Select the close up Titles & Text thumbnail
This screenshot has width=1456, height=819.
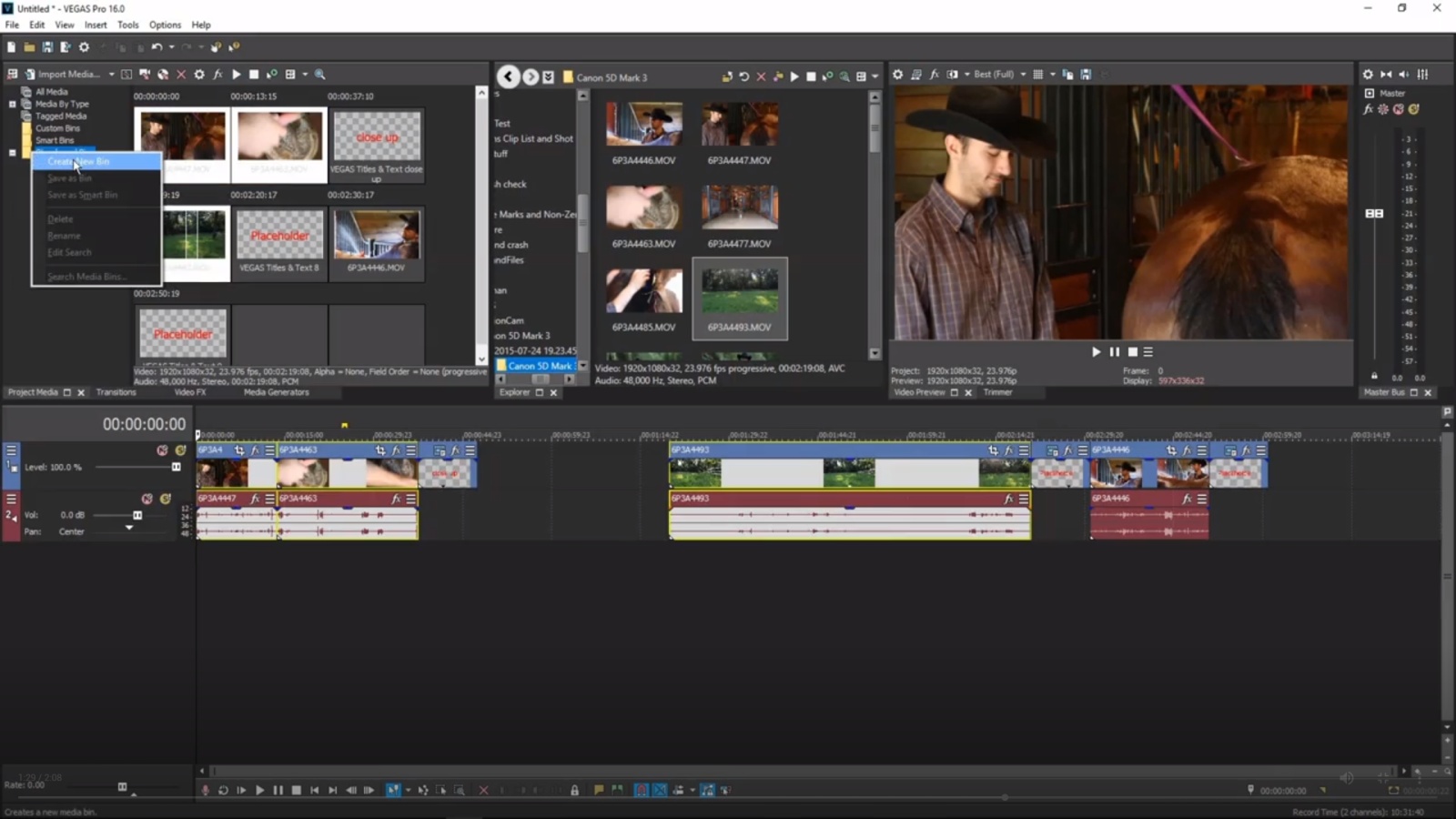point(377,137)
